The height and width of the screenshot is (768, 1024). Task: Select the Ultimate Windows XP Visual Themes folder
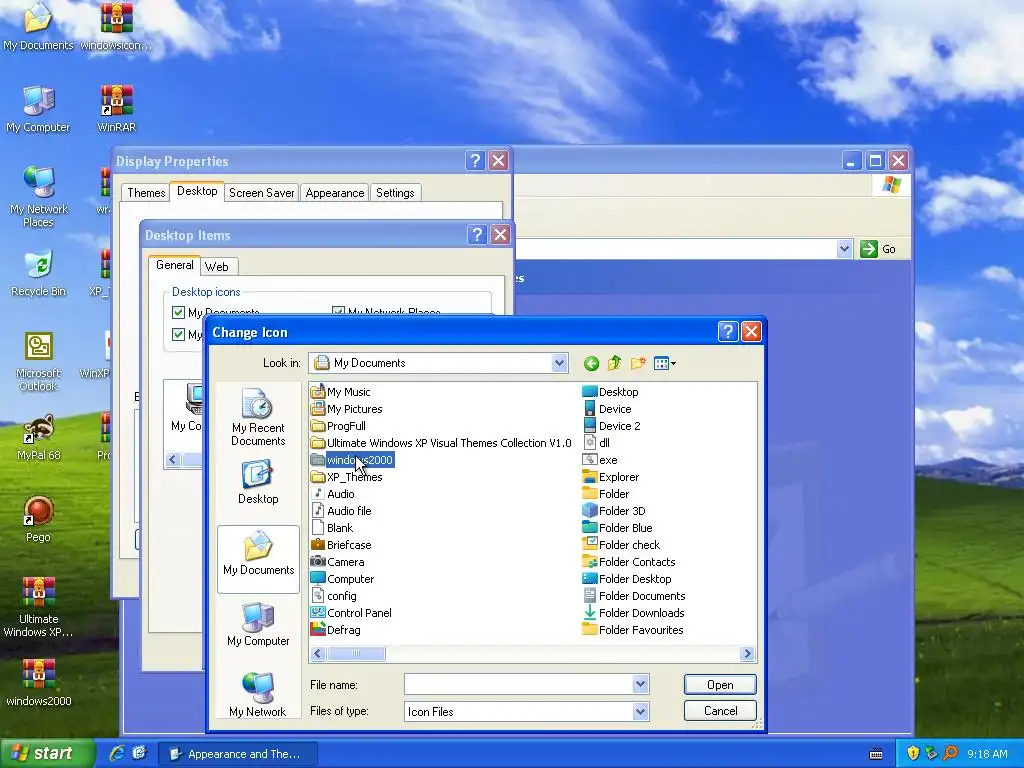pos(441,443)
